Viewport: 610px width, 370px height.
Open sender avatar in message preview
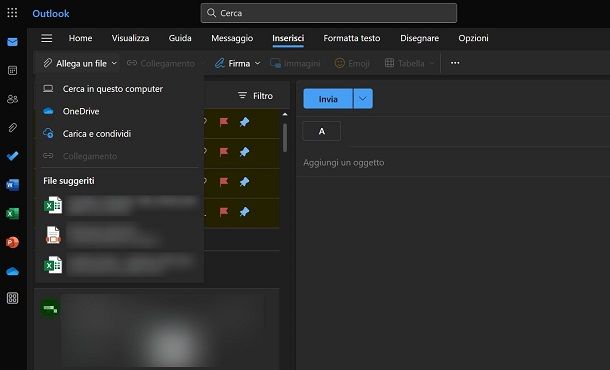pos(50,308)
